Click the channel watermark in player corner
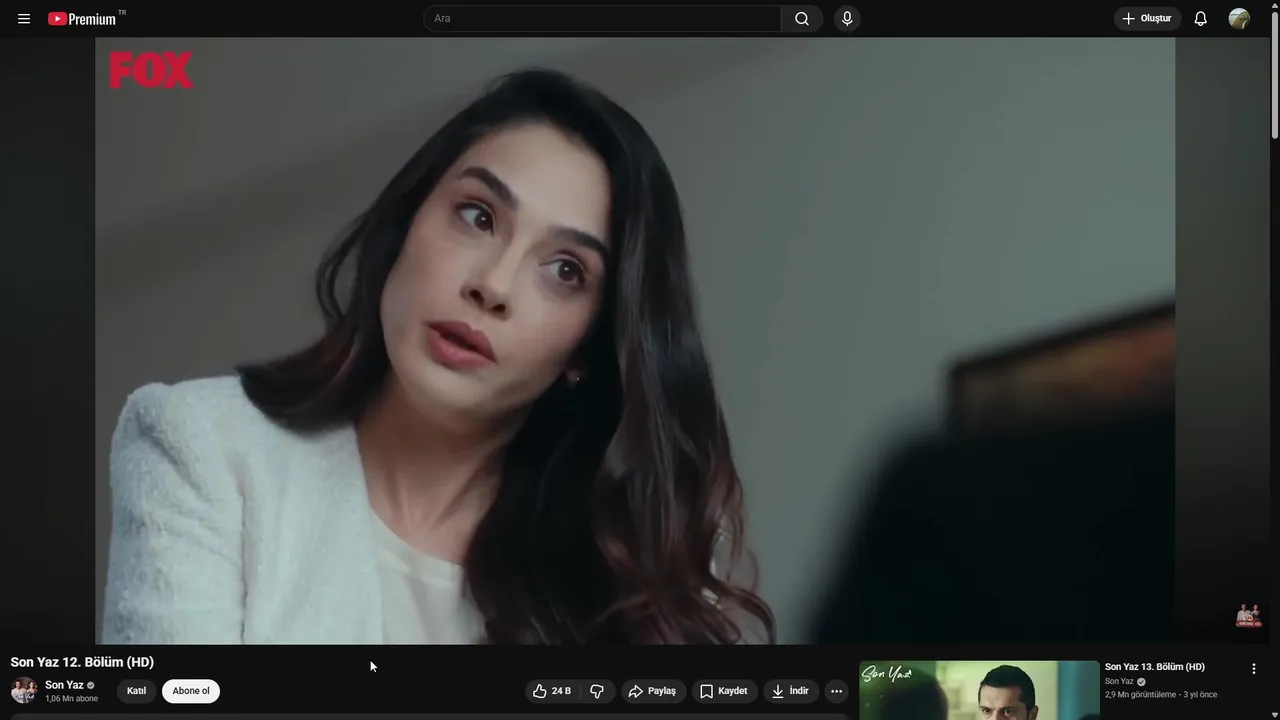Image resolution: width=1280 pixels, height=720 pixels. [x=1248, y=615]
